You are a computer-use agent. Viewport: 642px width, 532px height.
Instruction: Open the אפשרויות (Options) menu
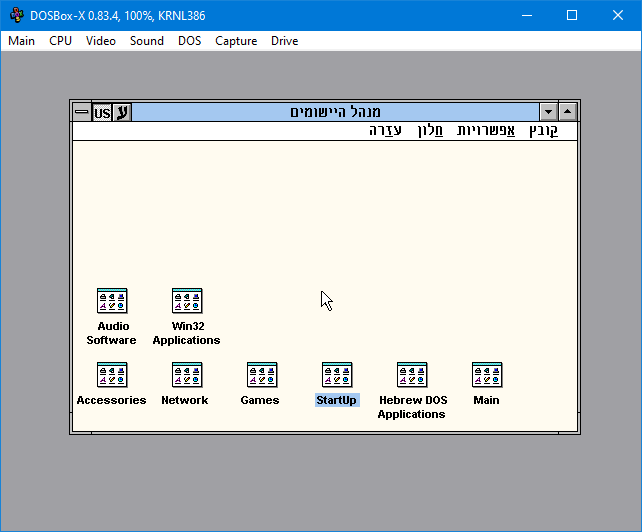[486, 131]
